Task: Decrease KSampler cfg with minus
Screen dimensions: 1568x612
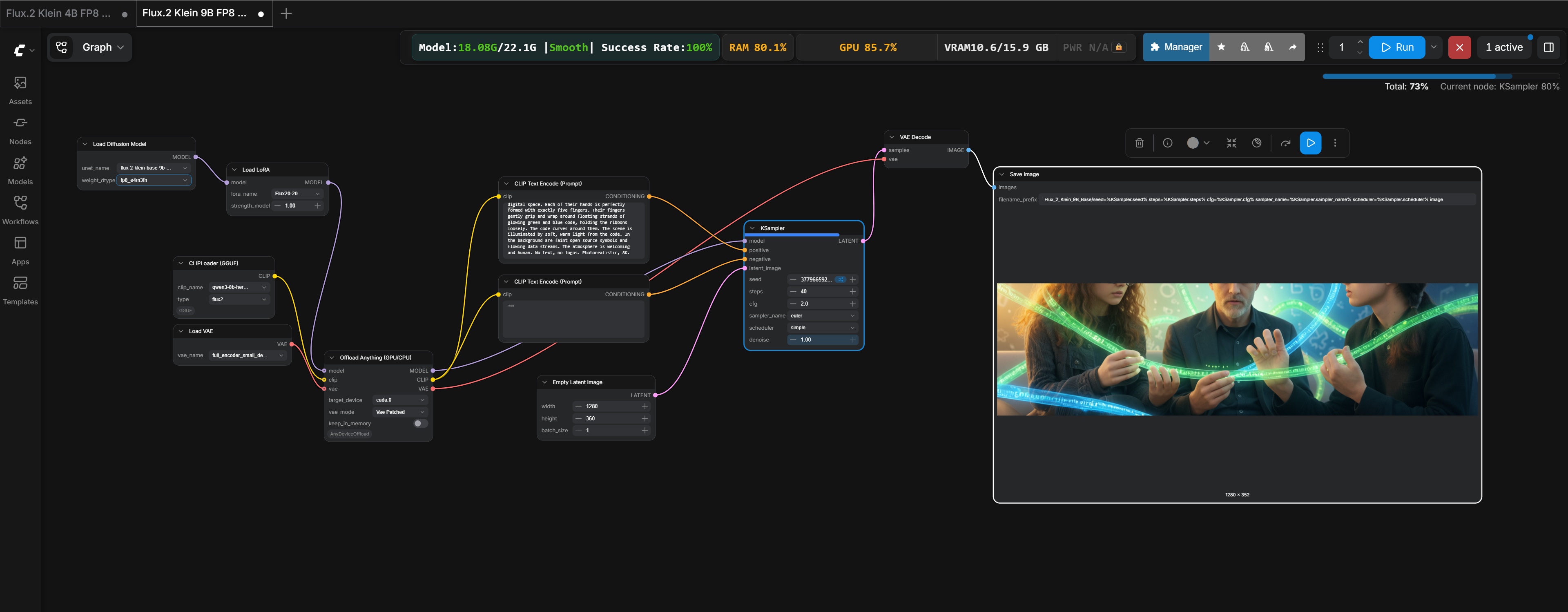Action: (792, 303)
